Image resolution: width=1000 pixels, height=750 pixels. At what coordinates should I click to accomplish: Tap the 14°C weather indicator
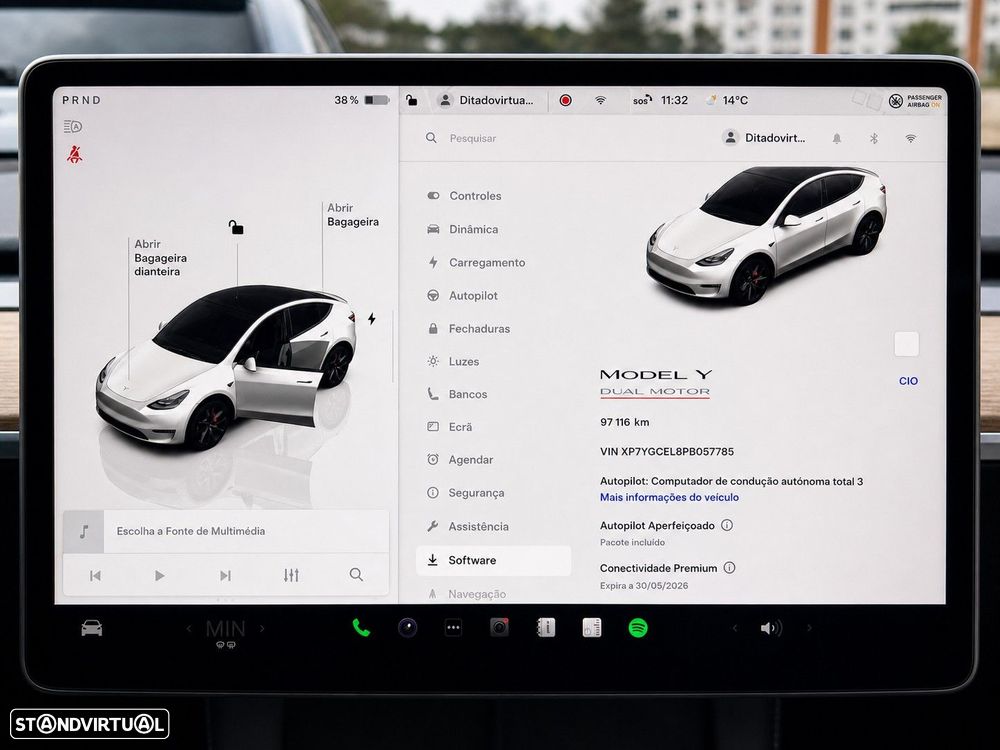pyautogui.click(x=728, y=100)
